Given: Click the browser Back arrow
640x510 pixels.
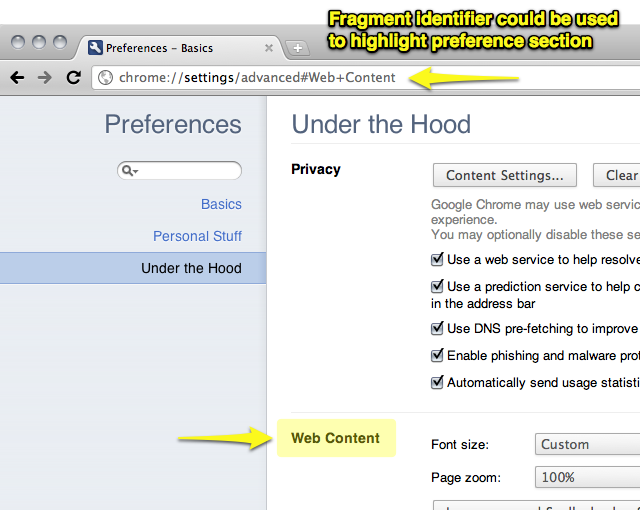Looking at the screenshot, I should 17,77.
